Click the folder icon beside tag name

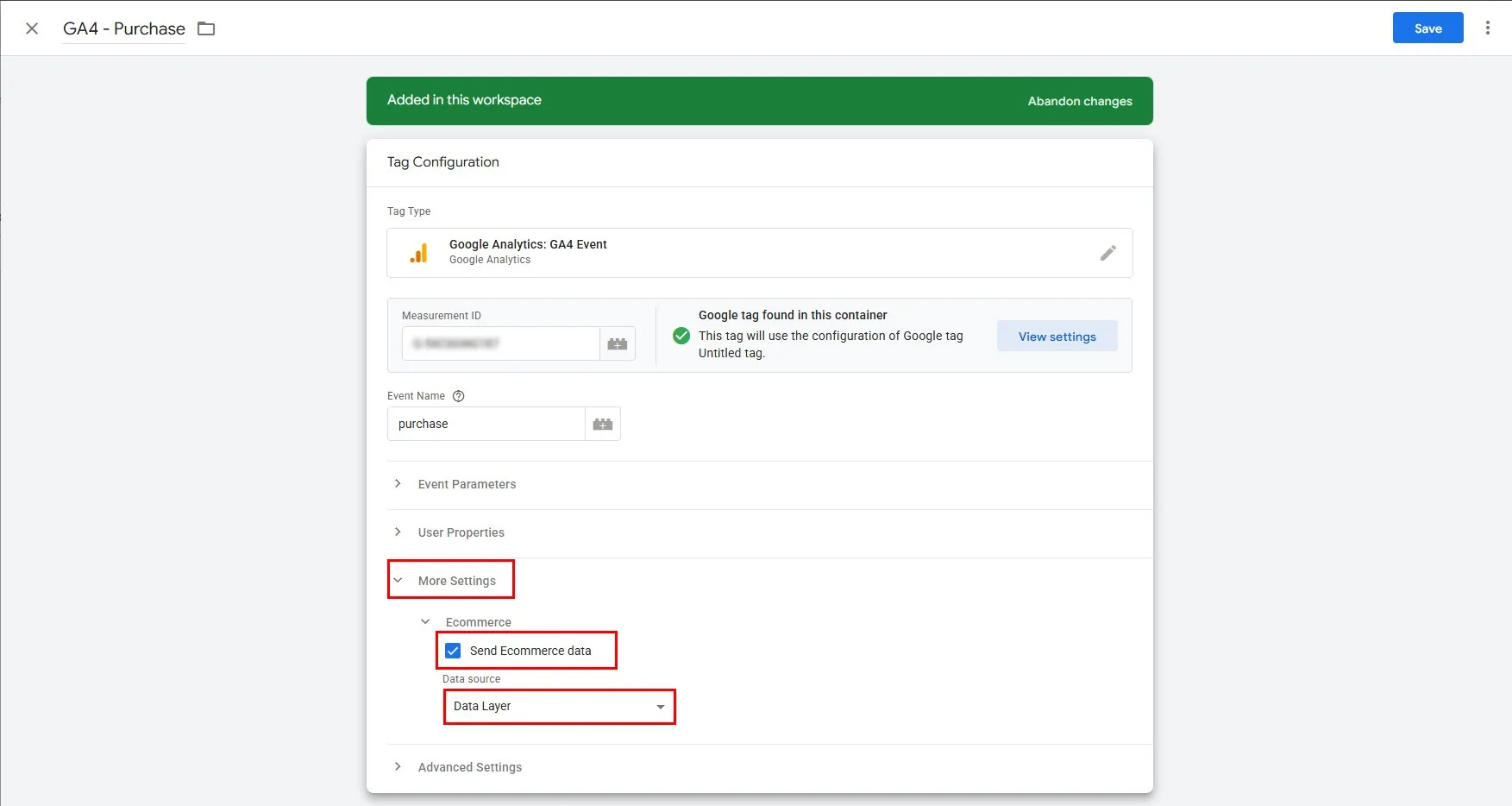coord(206,28)
